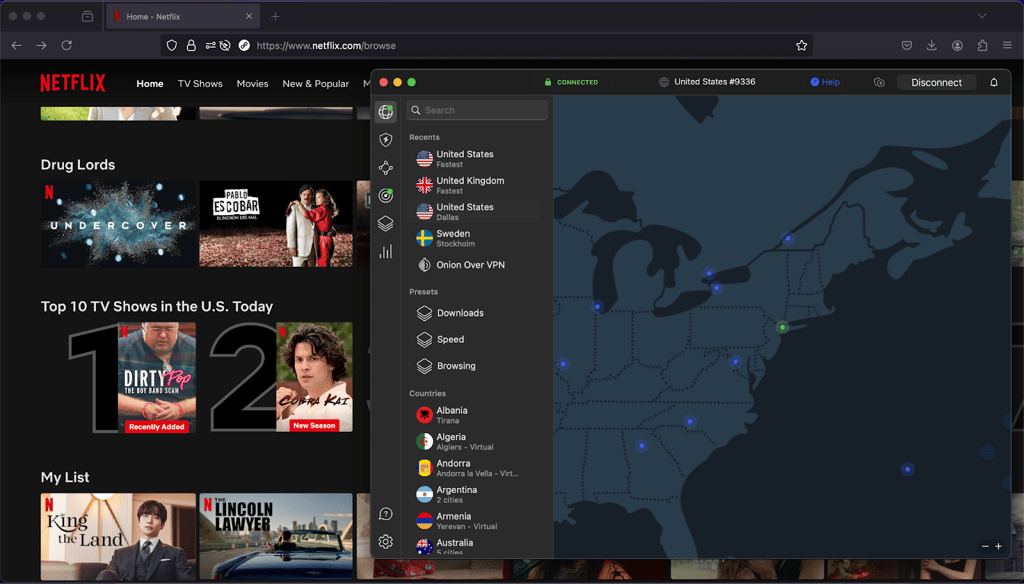This screenshot has height=584, width=1024.
Task: Select United States Fastest recent server
Action: pyautogui.click(x=474, y=159)
